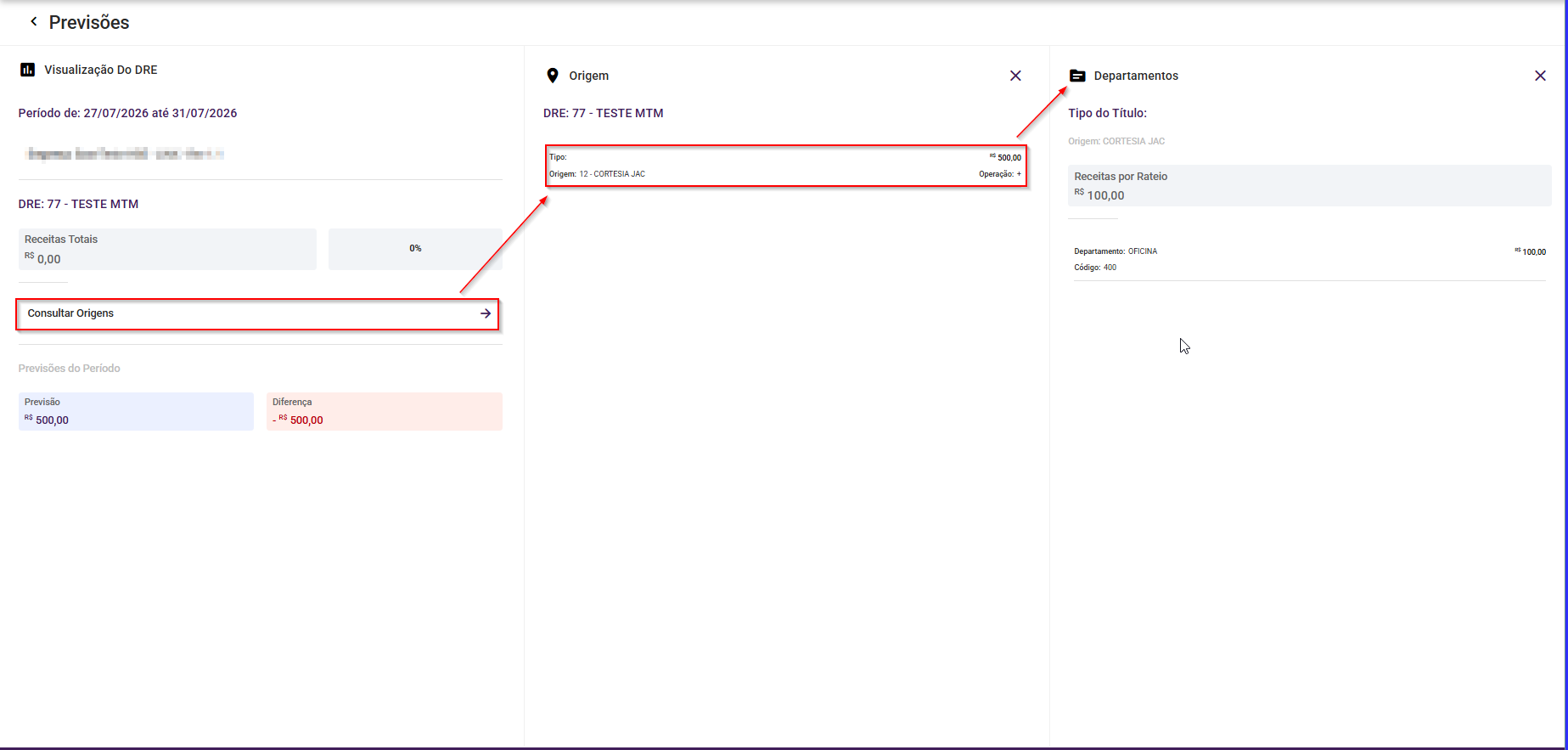
Task: Click the Visualização Do DRE chart icon
Action: click(27, 70)
